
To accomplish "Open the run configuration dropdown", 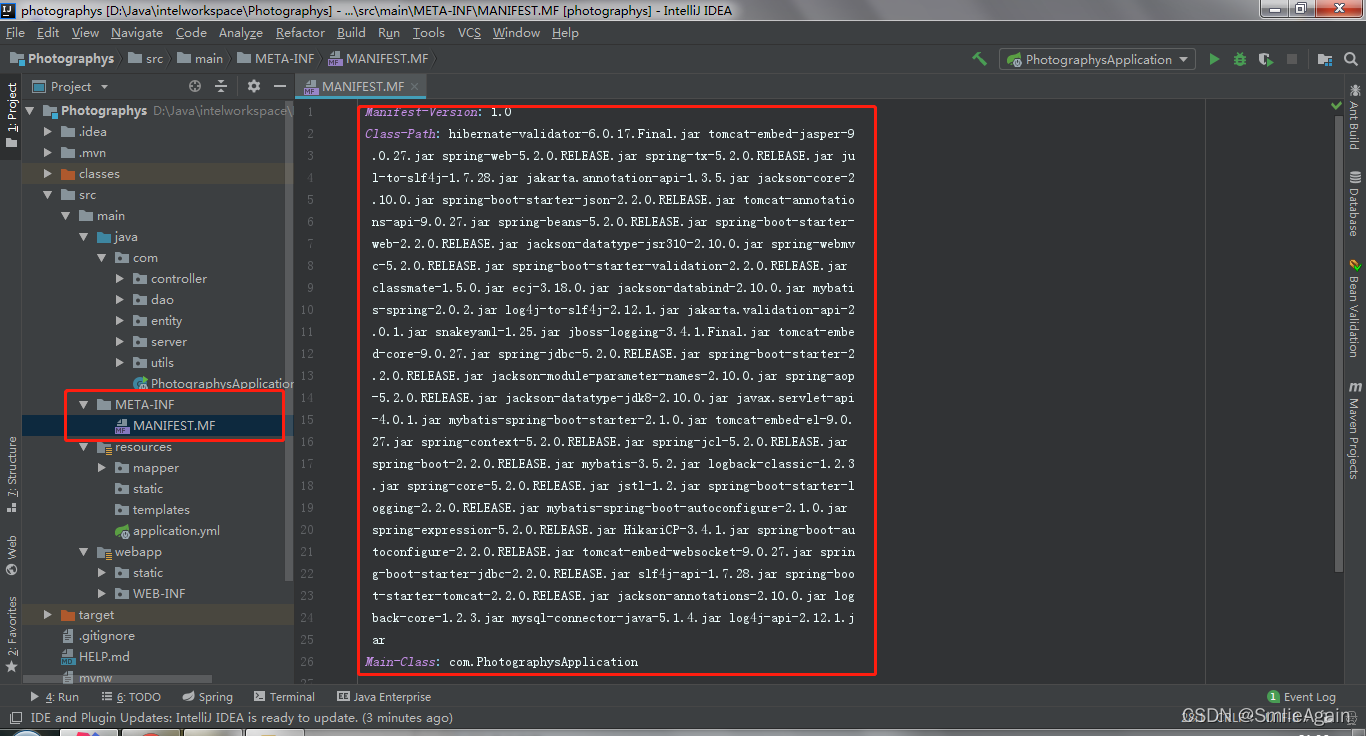I will (1097, 59).
